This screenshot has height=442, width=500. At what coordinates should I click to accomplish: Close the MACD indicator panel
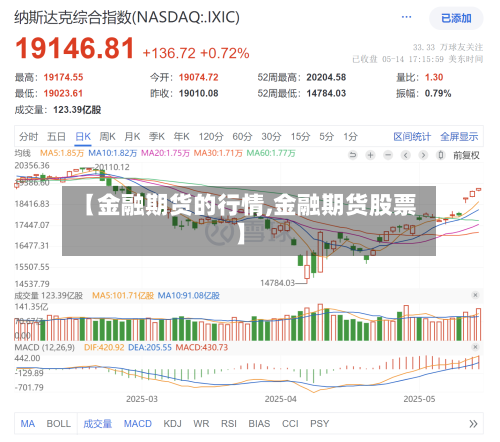click(475, 347)
